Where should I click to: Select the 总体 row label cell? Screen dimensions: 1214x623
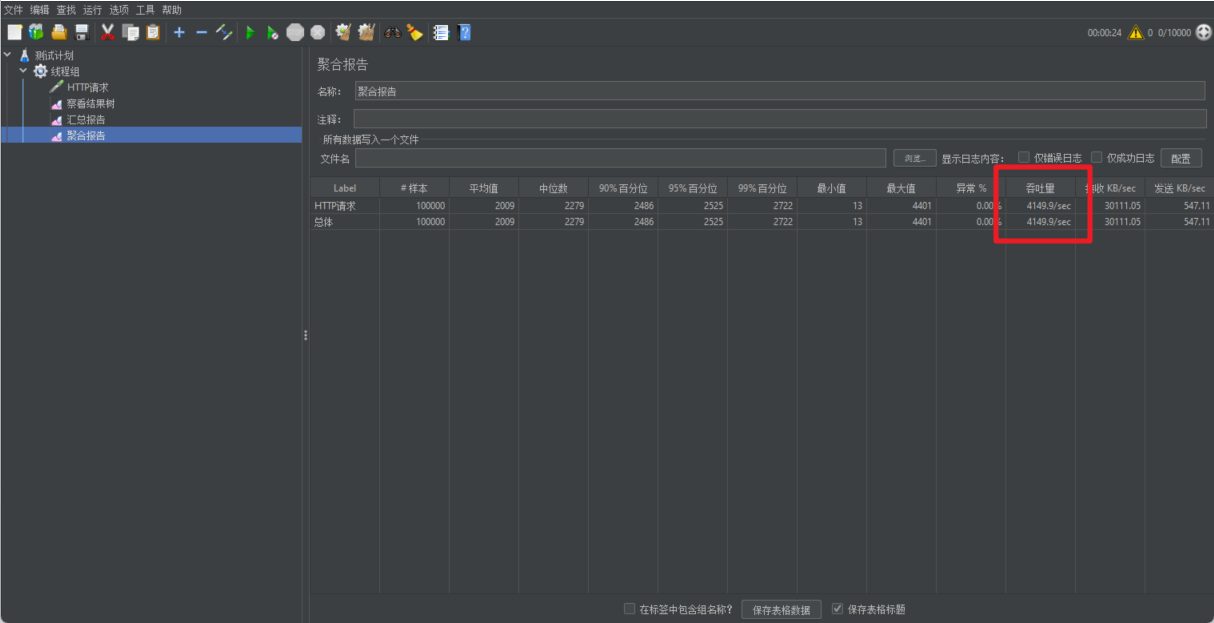[x=345, y=222]
